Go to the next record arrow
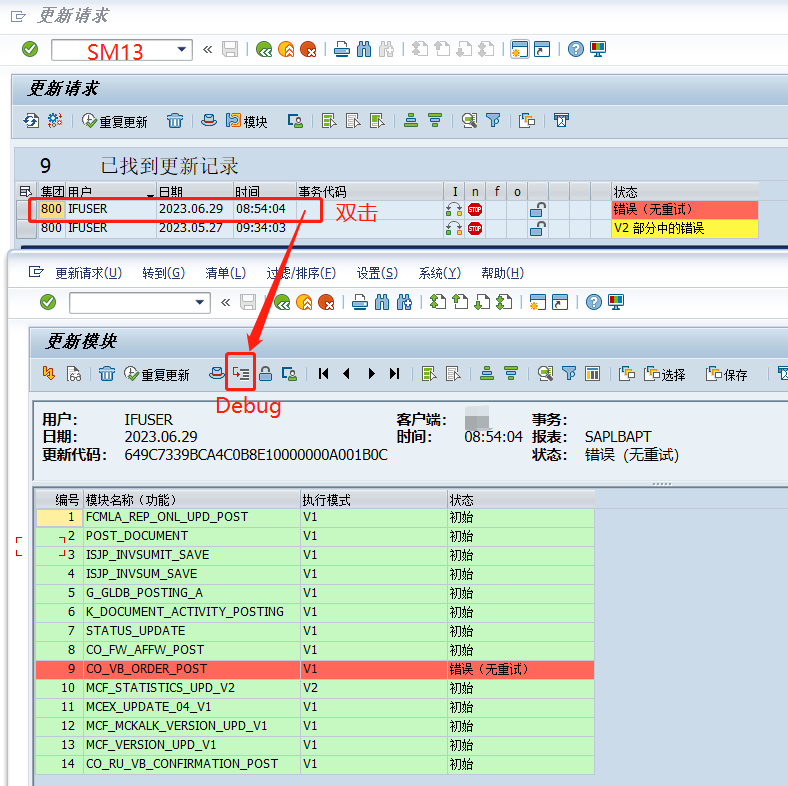Screen dimensions: 788x786 tap(371, 373)
